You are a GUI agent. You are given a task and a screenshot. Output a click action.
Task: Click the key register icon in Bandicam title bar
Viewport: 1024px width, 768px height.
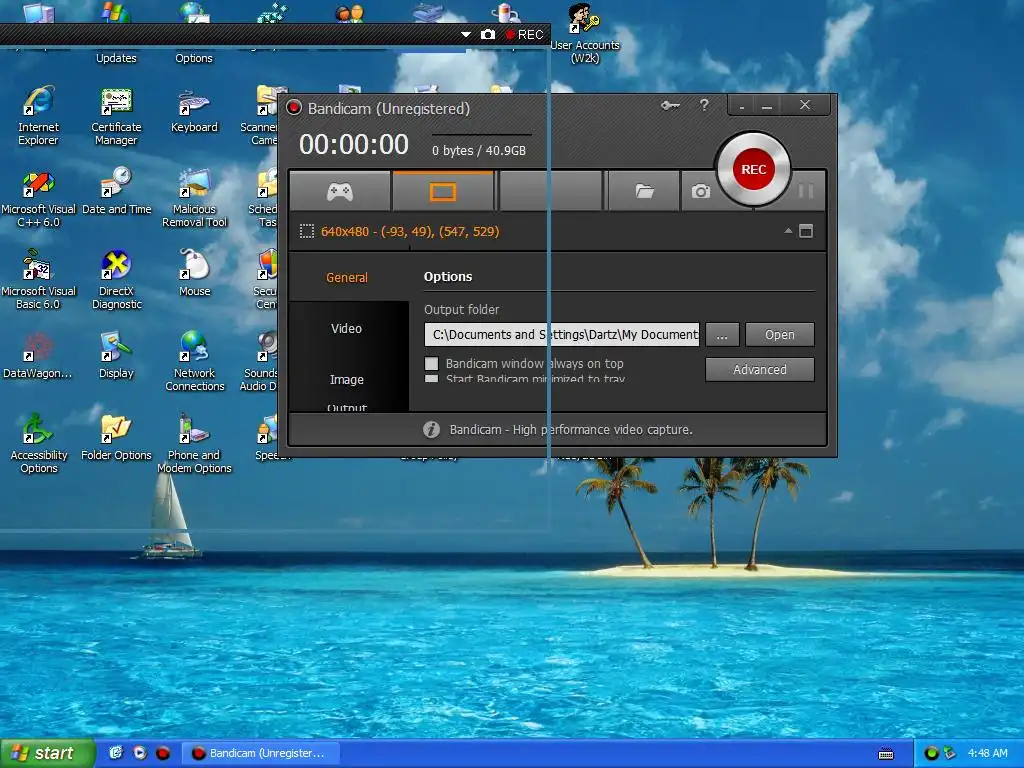click(x=670, y=105)
